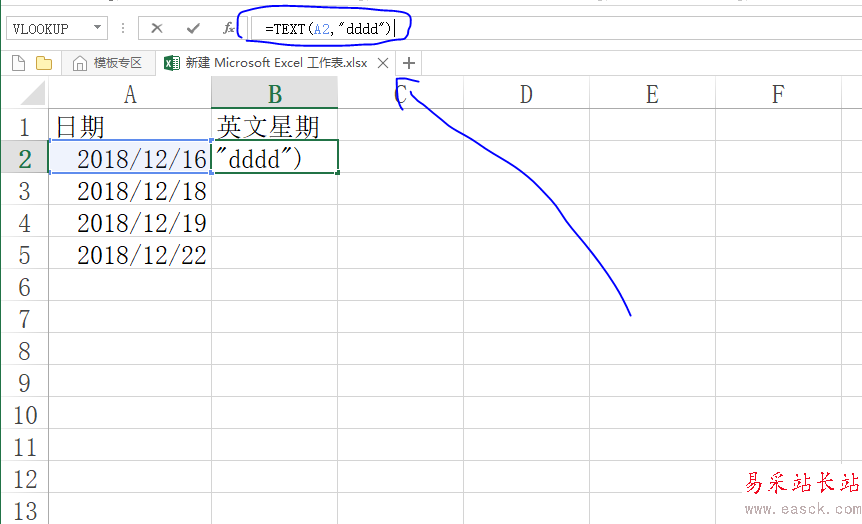The width and height of the screenshot is (862, 524).
Task: Add a new tab with plus button
Action: [408, 63]
